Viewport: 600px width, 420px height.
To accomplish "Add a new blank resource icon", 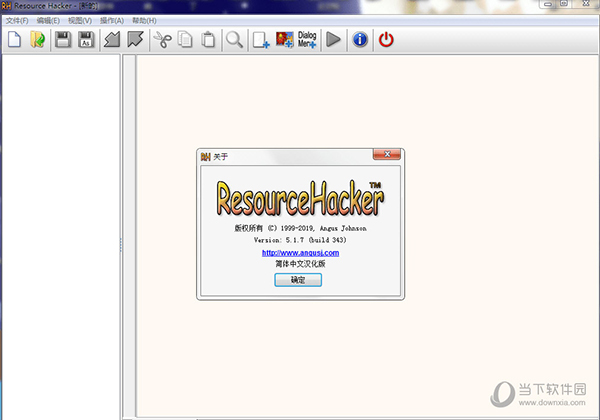I will [261, 40].
